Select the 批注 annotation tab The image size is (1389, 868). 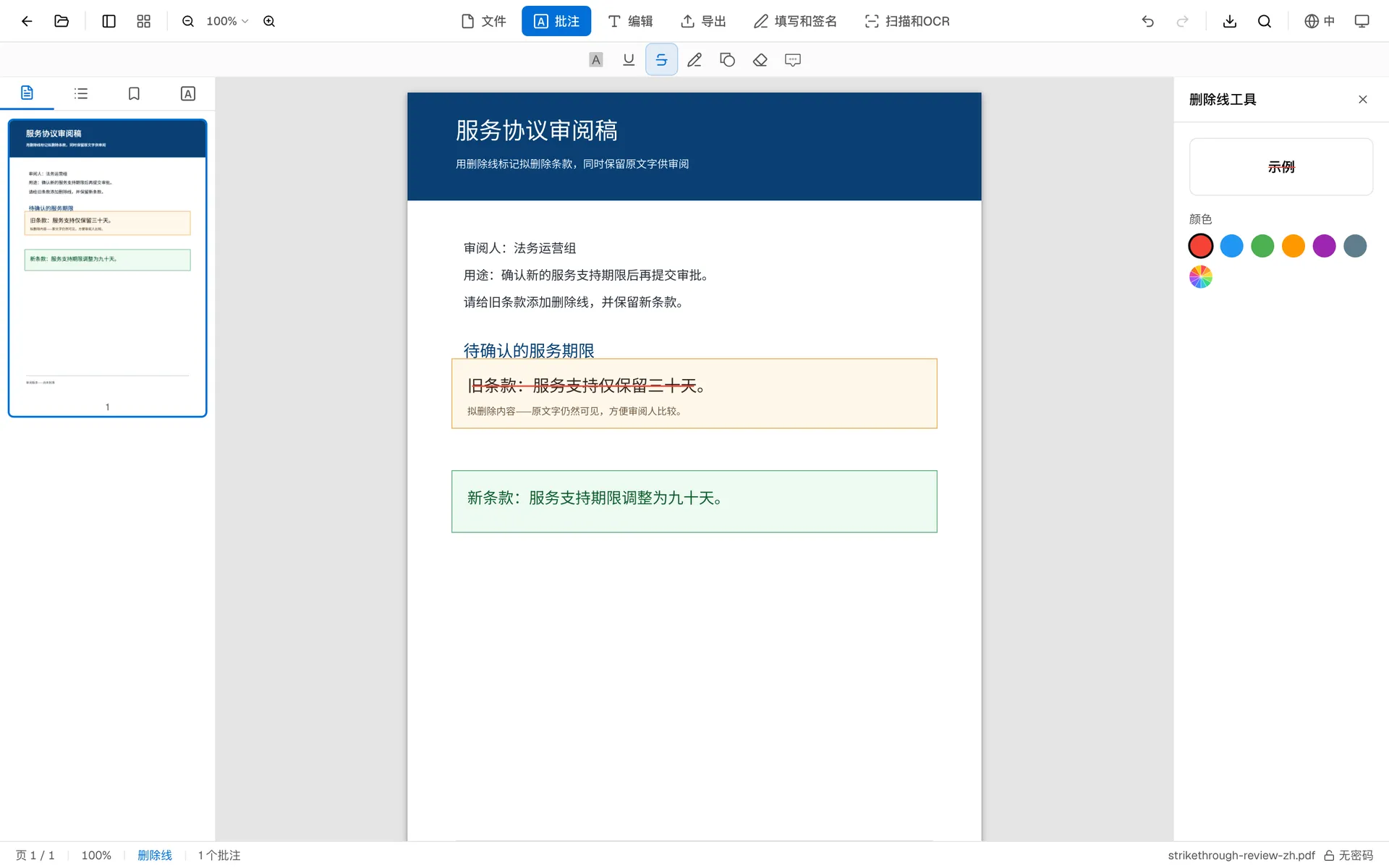[556, 21]
